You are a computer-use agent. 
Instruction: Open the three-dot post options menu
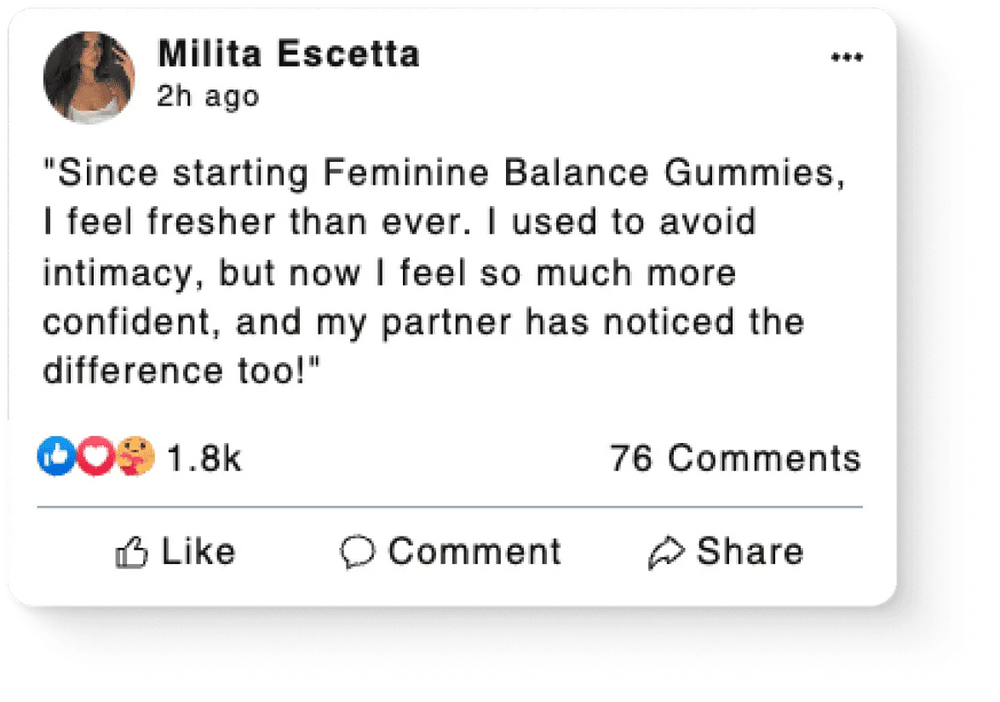[x=846, y=58]
